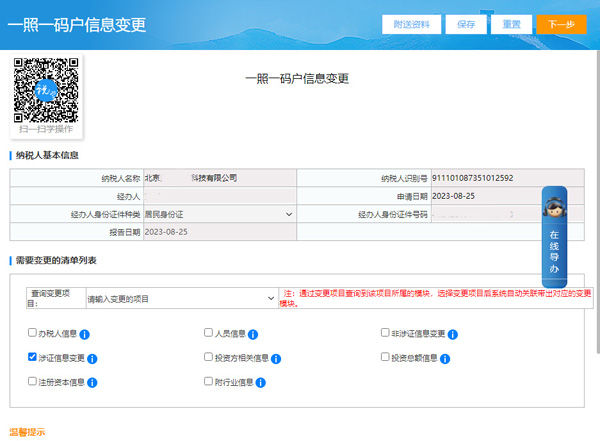Check the 注册资本信息 checkbox
This screenshot has width=600, height=441.
point(32,381)
